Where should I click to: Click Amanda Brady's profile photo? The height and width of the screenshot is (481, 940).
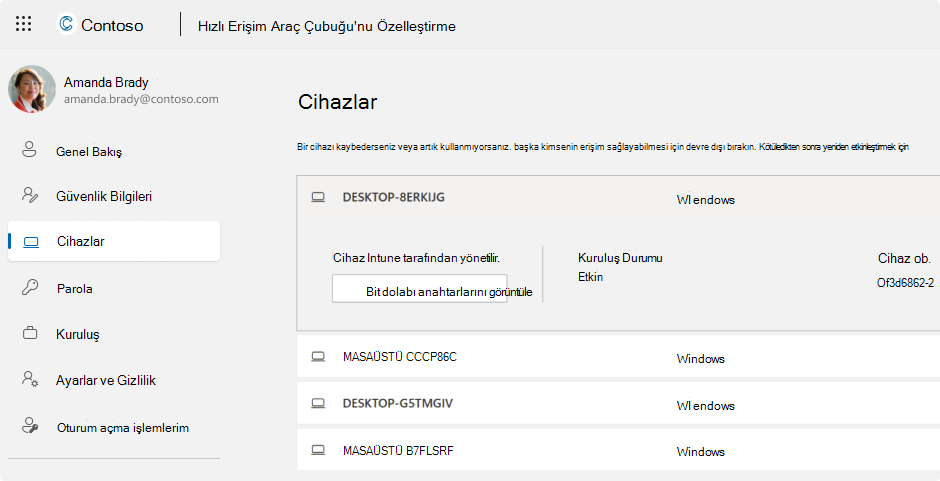coord(32,89)
